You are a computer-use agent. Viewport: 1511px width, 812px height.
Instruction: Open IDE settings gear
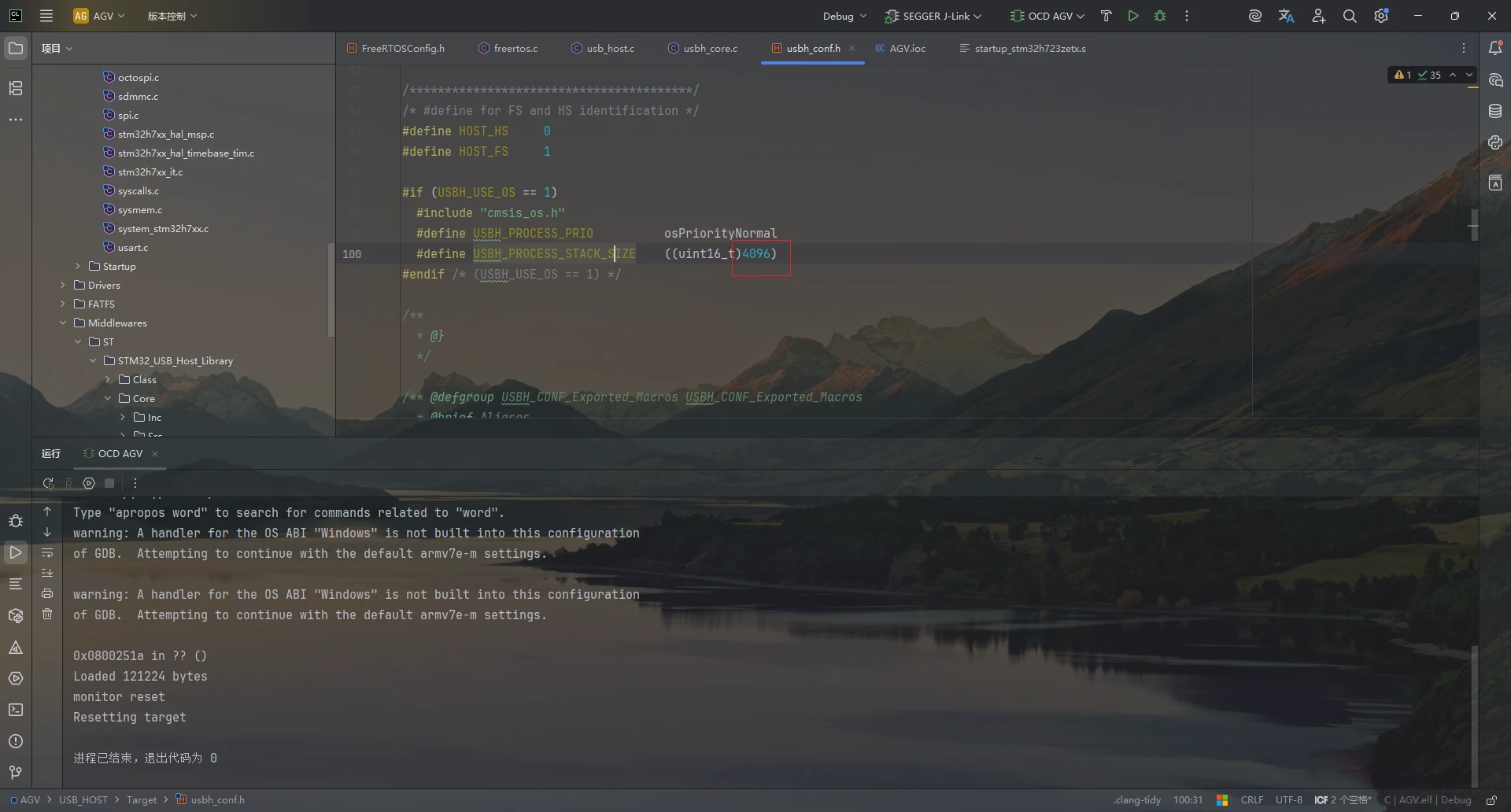tap(1381, 16)
